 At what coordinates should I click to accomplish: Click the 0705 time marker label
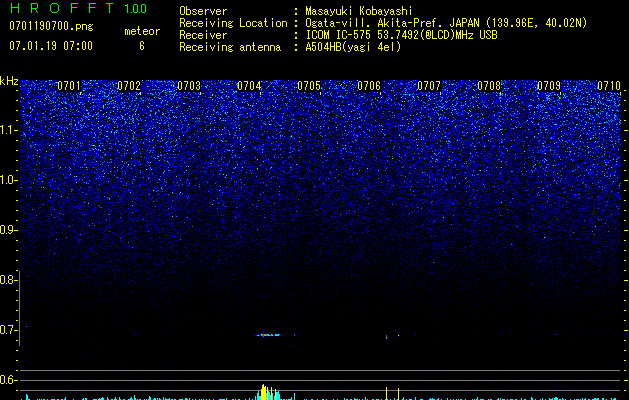click(x=309, y=86)
